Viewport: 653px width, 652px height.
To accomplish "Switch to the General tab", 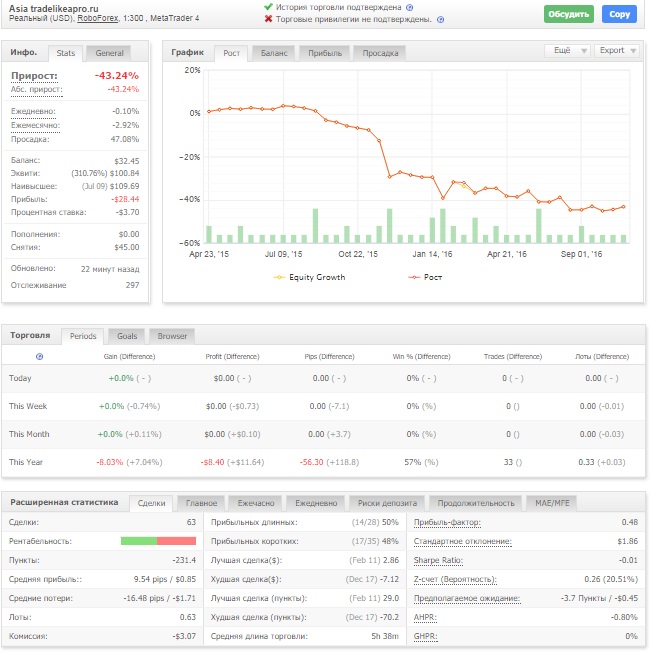I will (x=109, y=53).
